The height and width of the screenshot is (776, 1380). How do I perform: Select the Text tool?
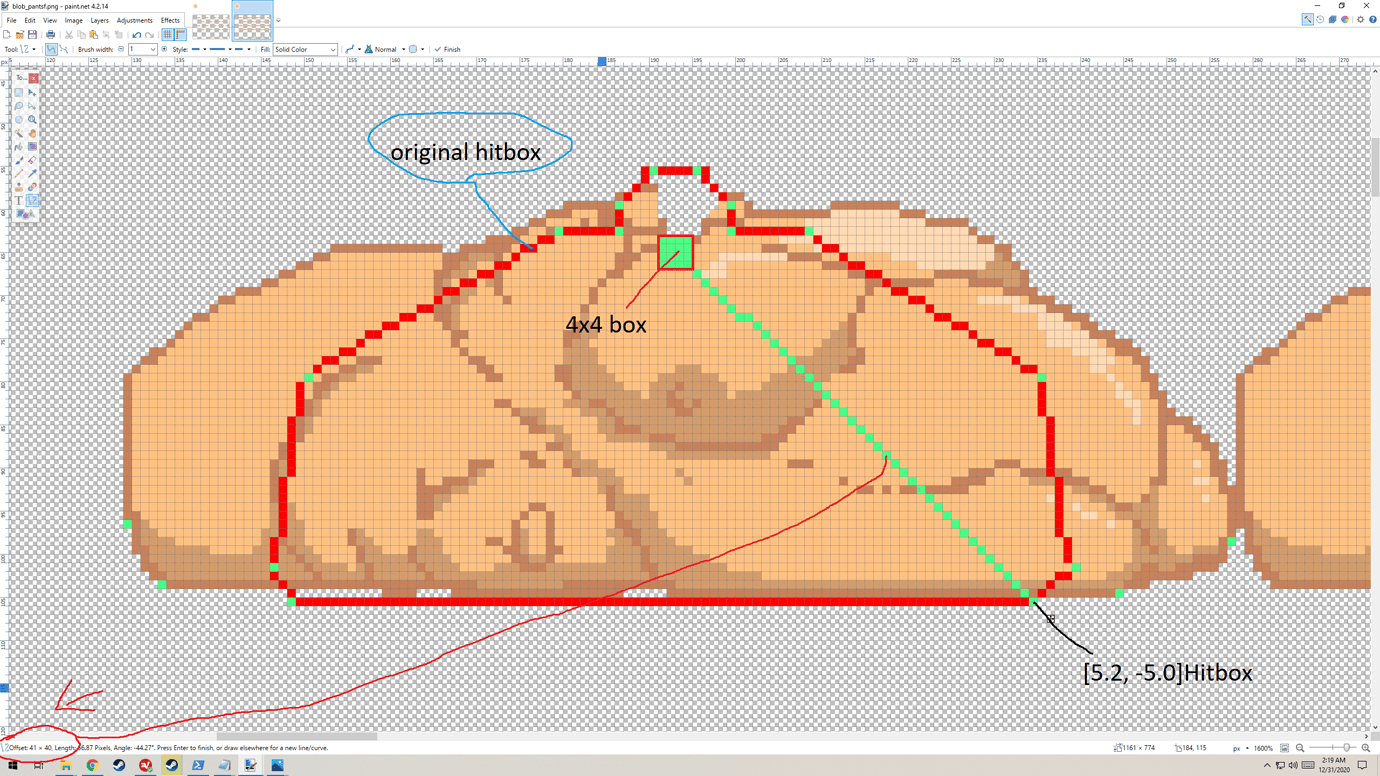[19, 201]
